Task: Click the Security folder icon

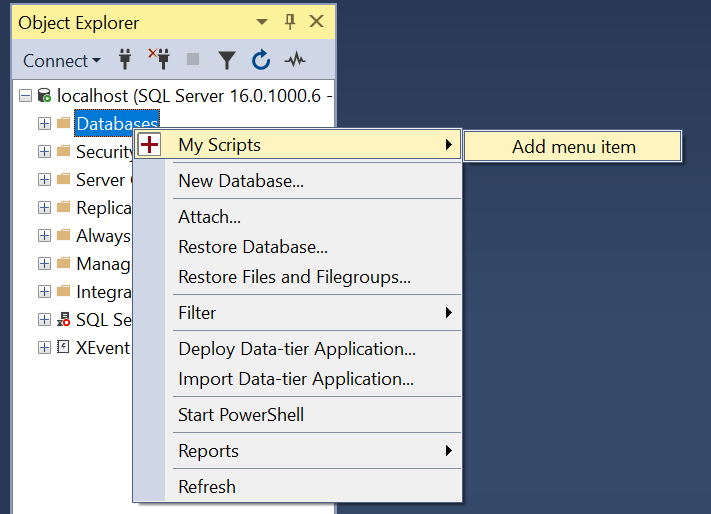Action: (x=63, y=151)
